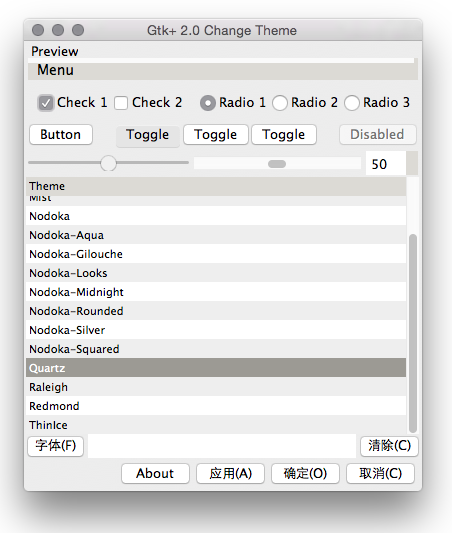Click the preview Button
This screenshot has width=452, height=533.
pos(61,135)
